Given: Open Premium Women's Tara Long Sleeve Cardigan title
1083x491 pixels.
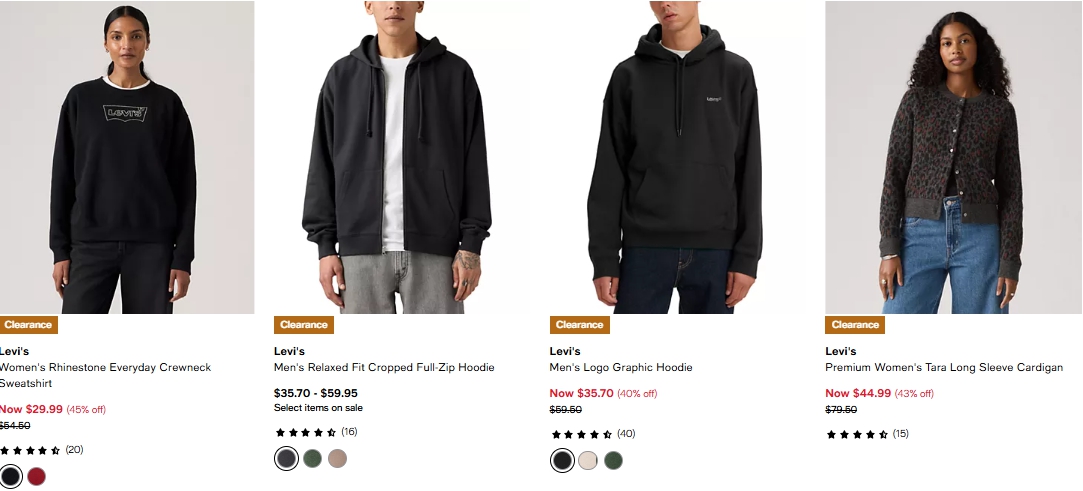Looking at the screenshot, I should point(943,367).
